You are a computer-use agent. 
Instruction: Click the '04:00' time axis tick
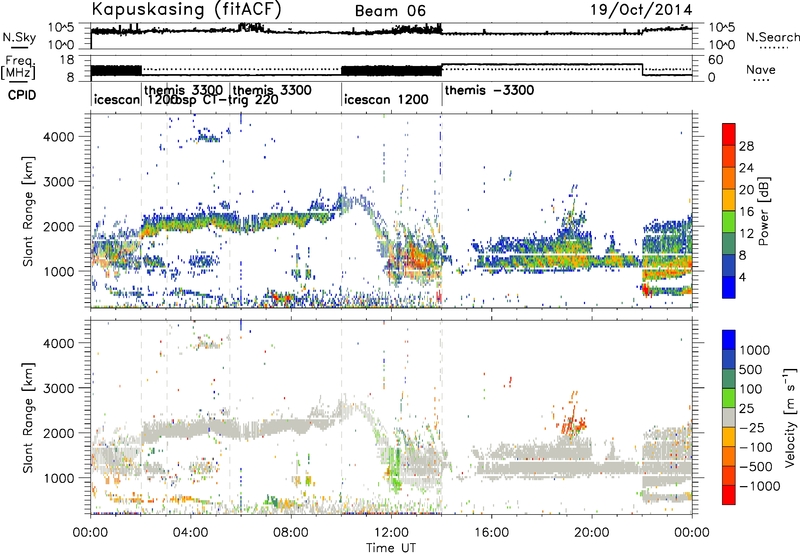(191, 533)
